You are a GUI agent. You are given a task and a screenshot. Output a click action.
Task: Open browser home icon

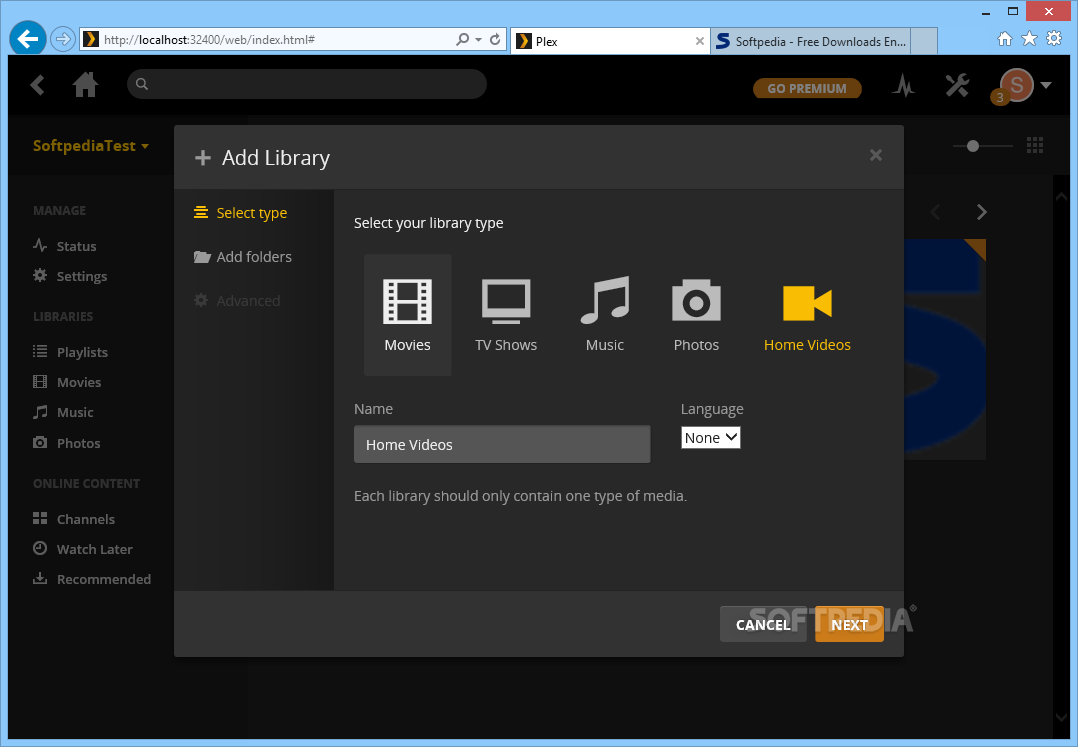coord(1004,39)
